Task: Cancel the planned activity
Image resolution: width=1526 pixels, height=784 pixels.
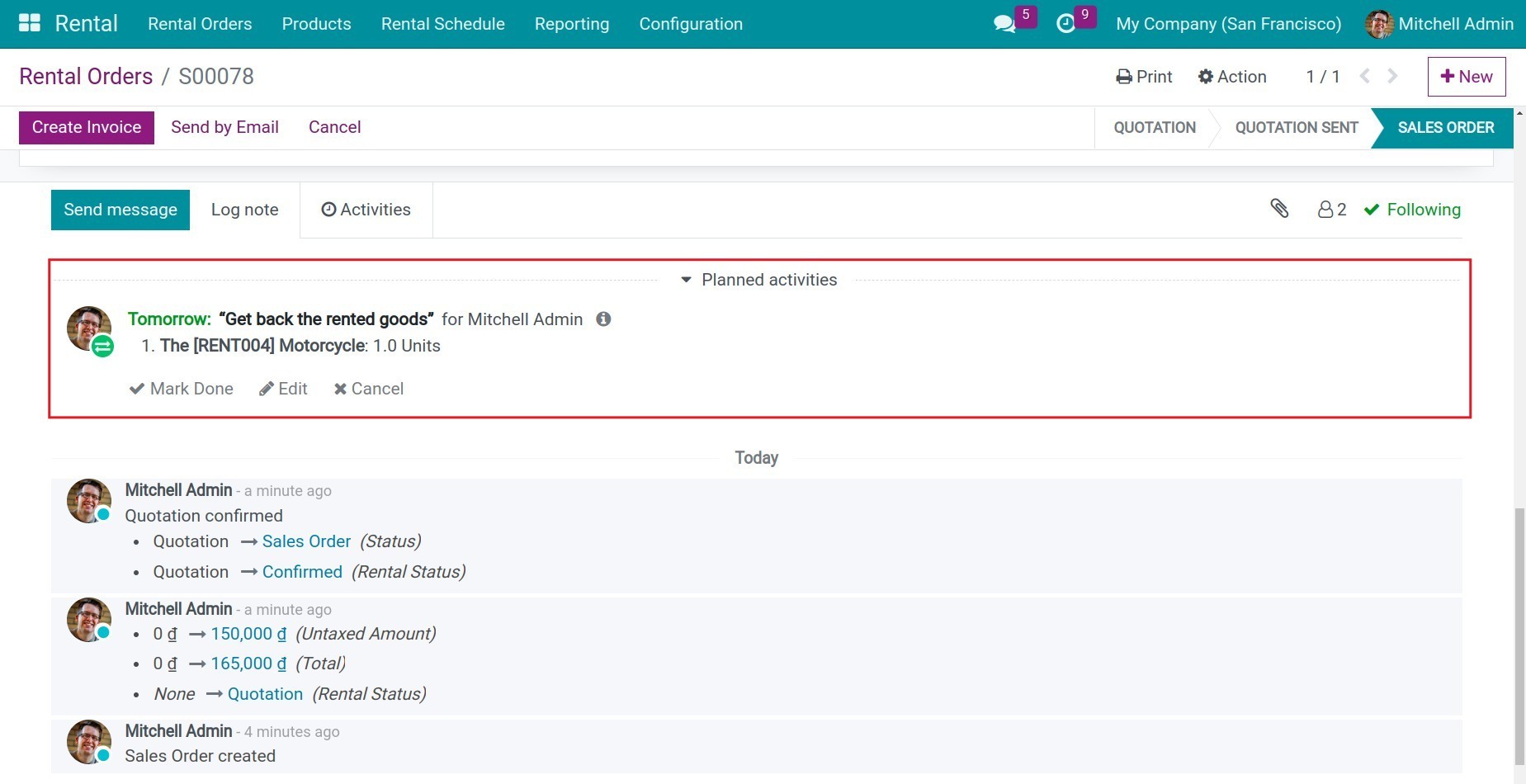Action: [368, 389]
